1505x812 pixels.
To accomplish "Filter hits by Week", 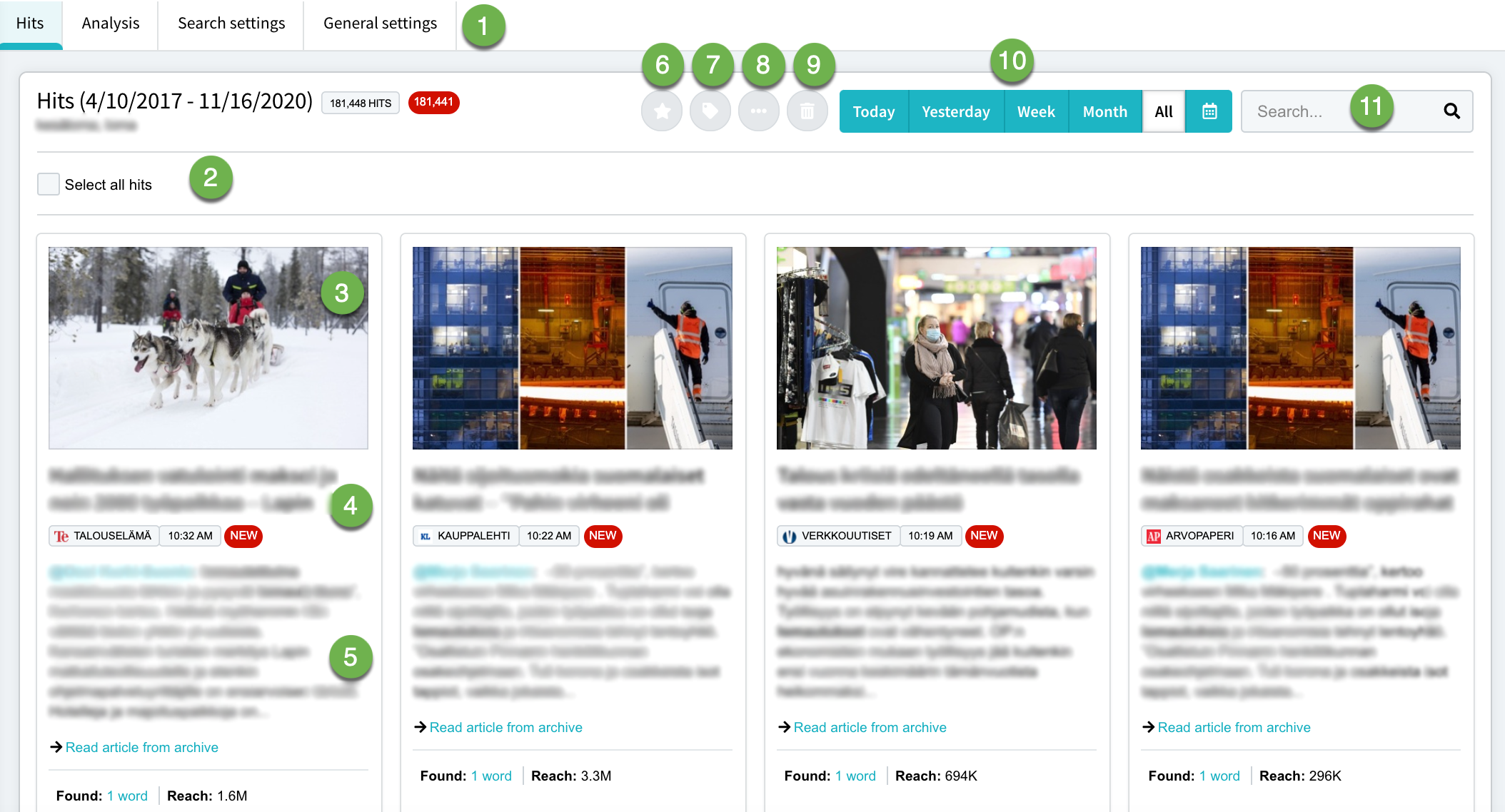I will (1036, 111).
